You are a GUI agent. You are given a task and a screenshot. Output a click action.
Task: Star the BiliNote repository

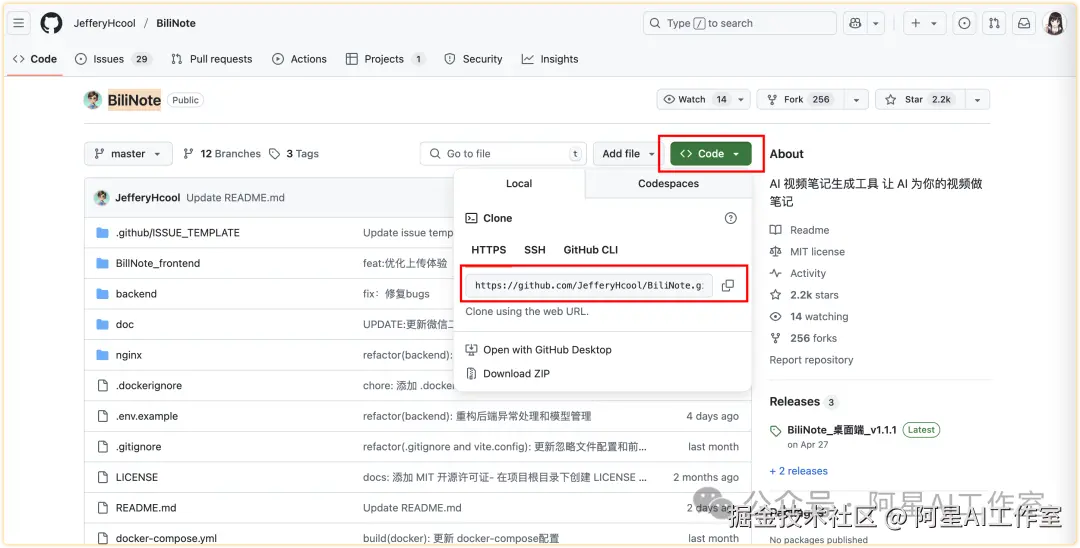click(x=920, y=100)
